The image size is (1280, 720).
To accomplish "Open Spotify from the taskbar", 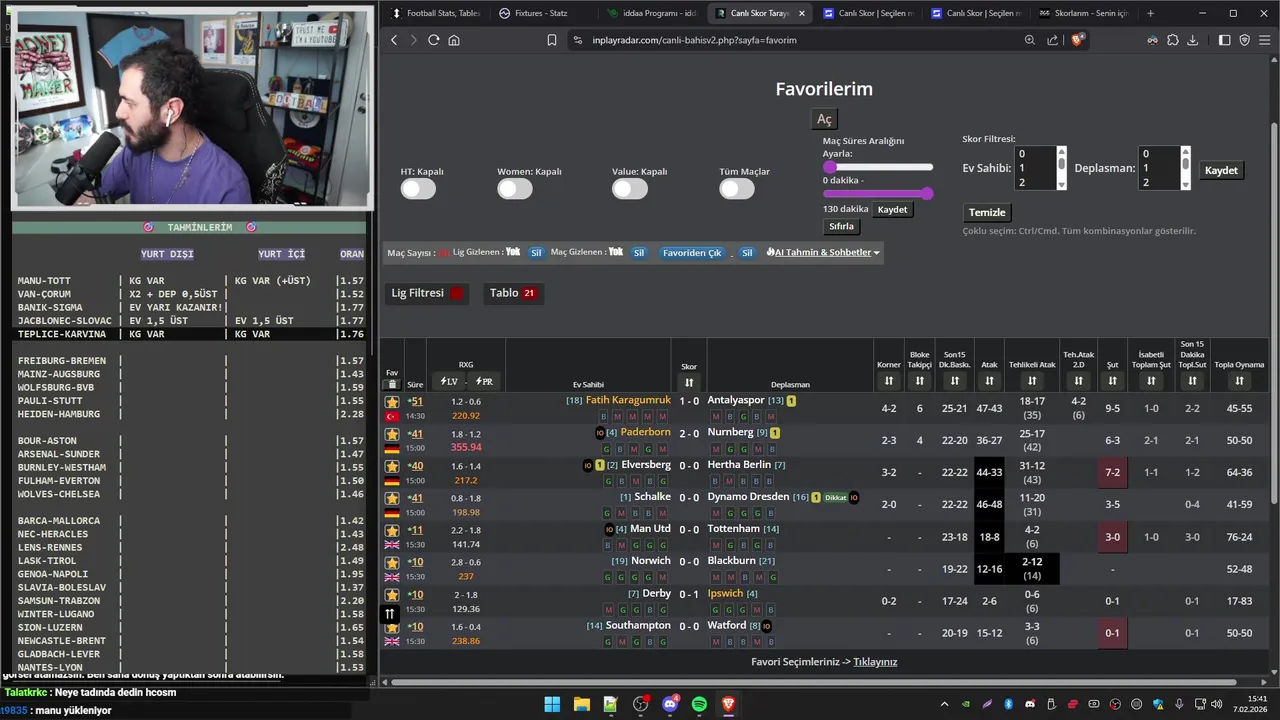I will (x=699, y=704).
